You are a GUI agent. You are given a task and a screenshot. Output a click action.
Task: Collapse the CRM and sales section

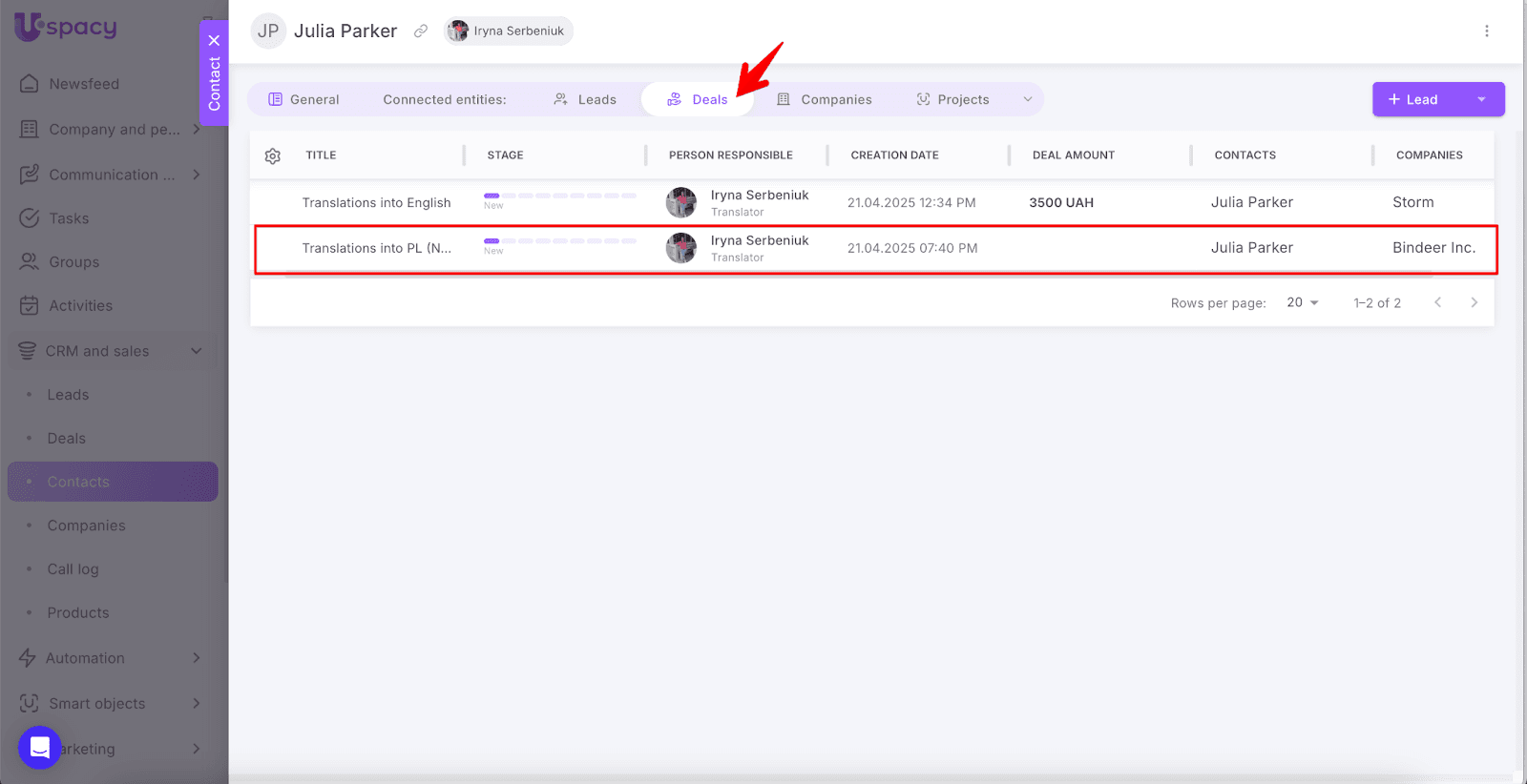(196, 351)
